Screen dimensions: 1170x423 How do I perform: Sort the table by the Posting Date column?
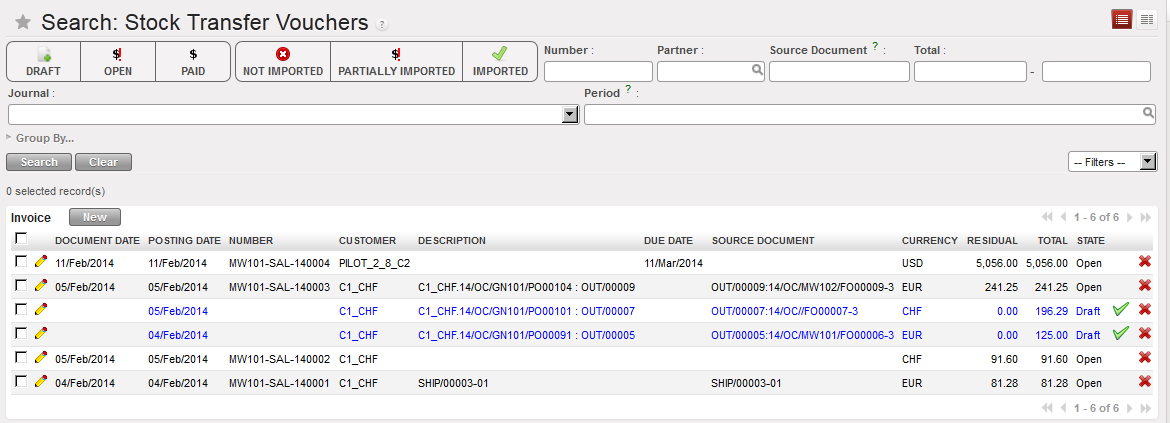184,241
